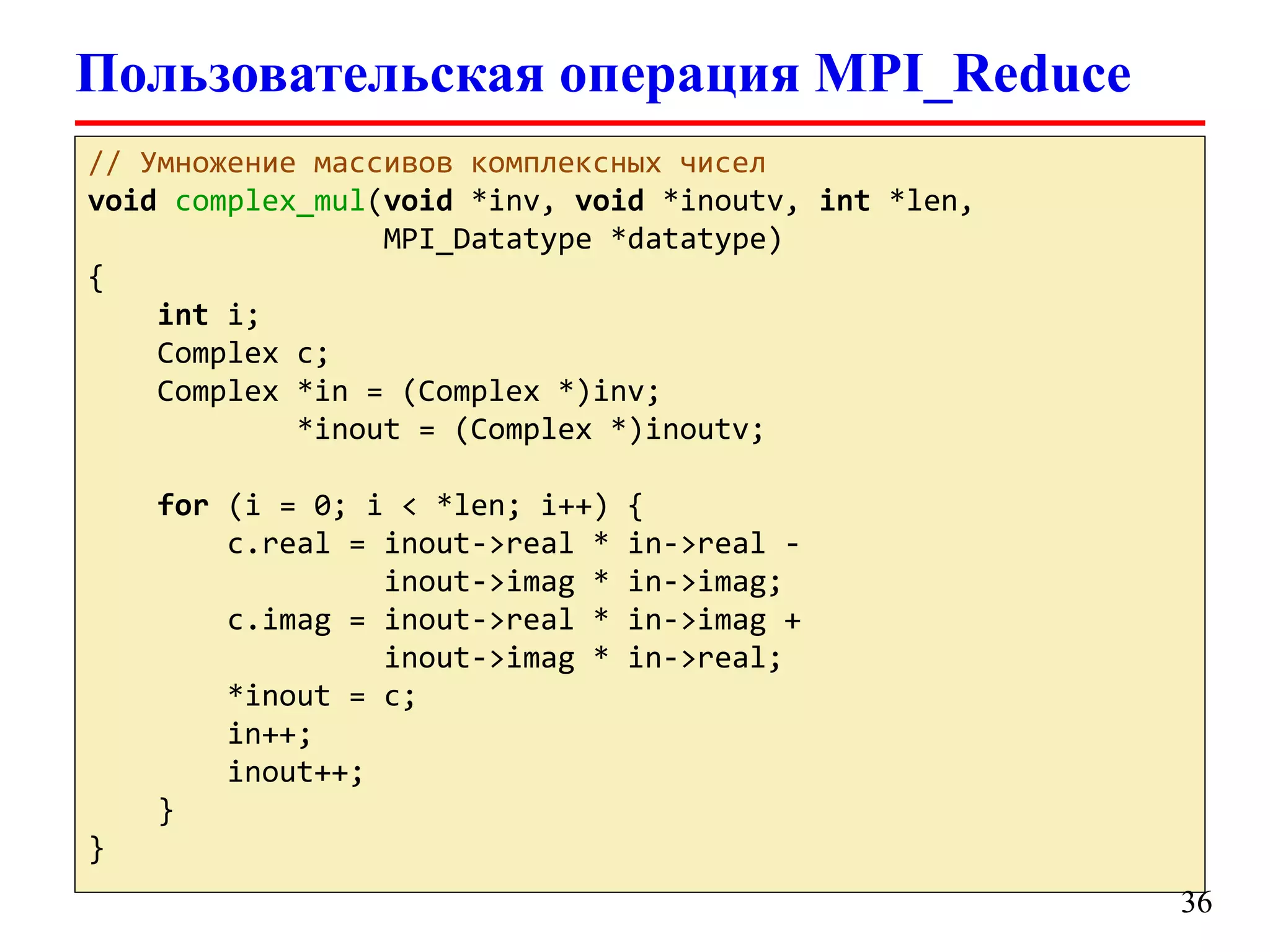Click the line 'Complex *in = (Complex *)inv;'
This screenshot has width=1270, height=952.
click(408, 392)
